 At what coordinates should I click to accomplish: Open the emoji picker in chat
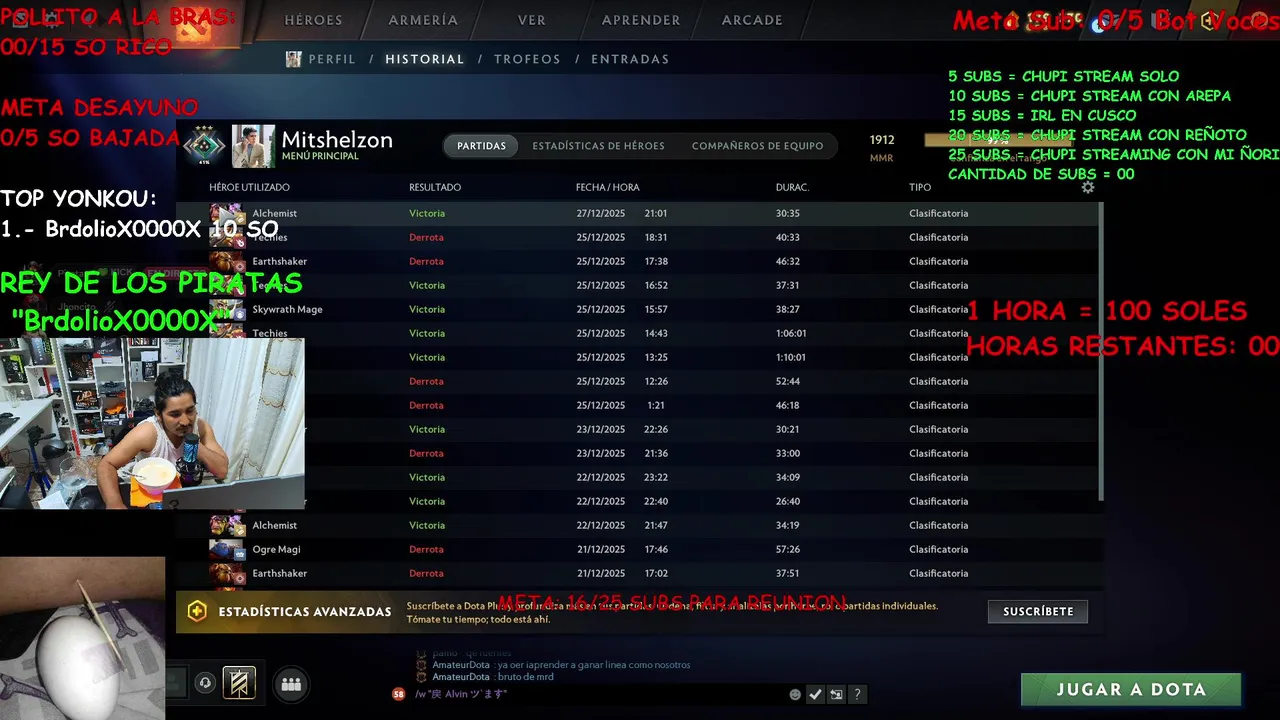click(795, 694)
